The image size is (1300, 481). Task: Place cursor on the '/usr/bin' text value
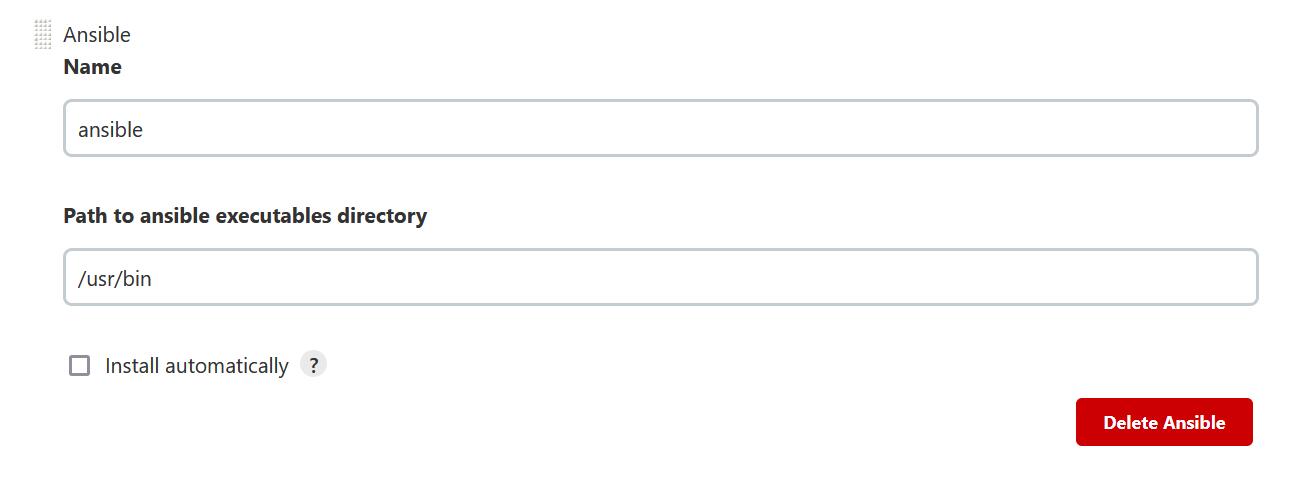coord(115,279)
